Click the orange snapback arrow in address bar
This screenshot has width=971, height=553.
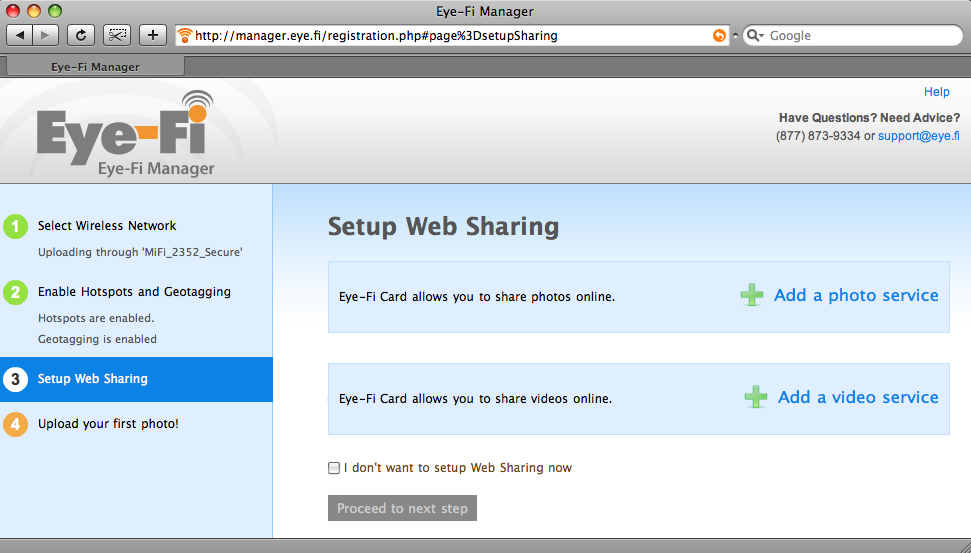(x=719, y=35)
